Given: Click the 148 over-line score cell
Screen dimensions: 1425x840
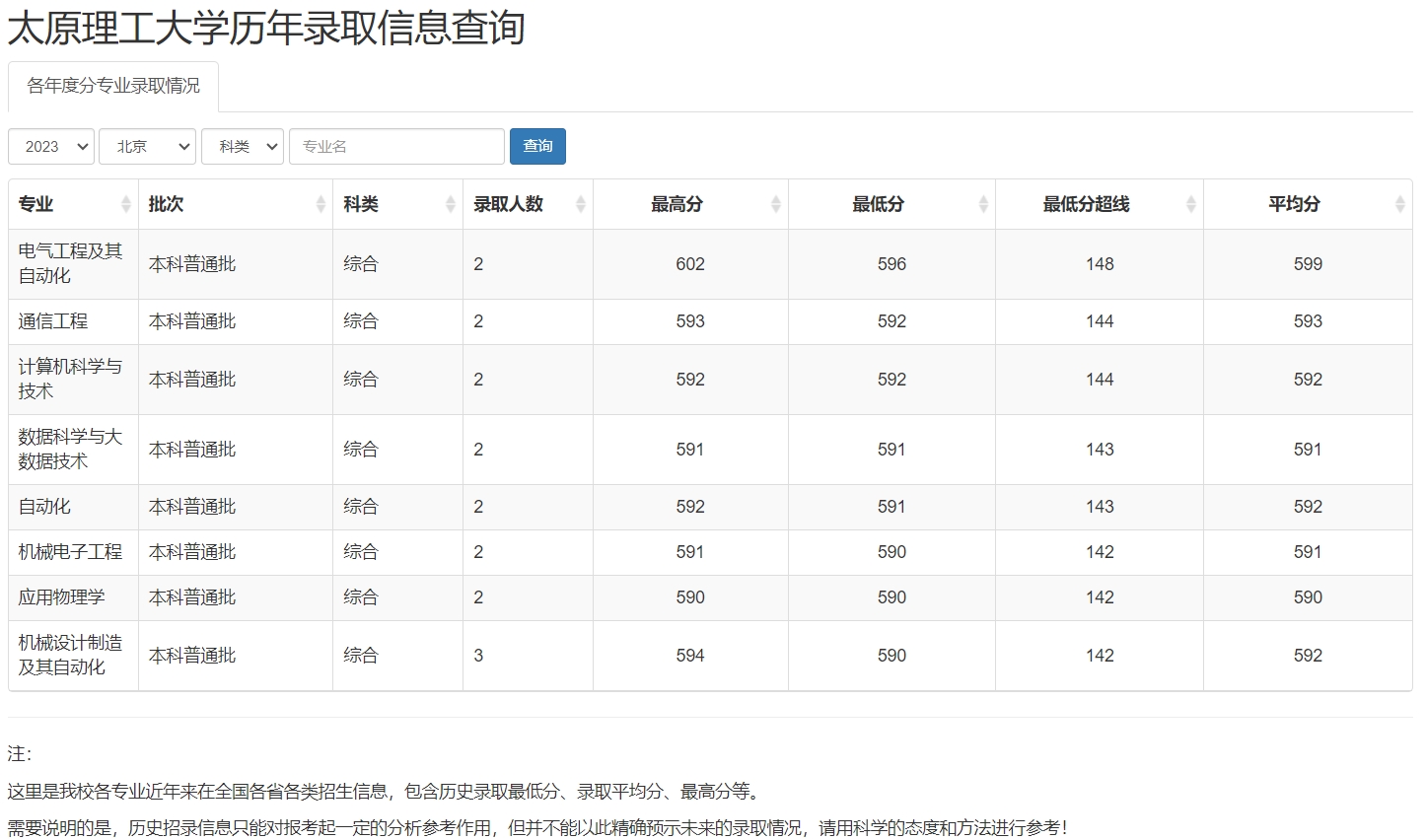Looking at the screenshot, I should pos(1100,264).
